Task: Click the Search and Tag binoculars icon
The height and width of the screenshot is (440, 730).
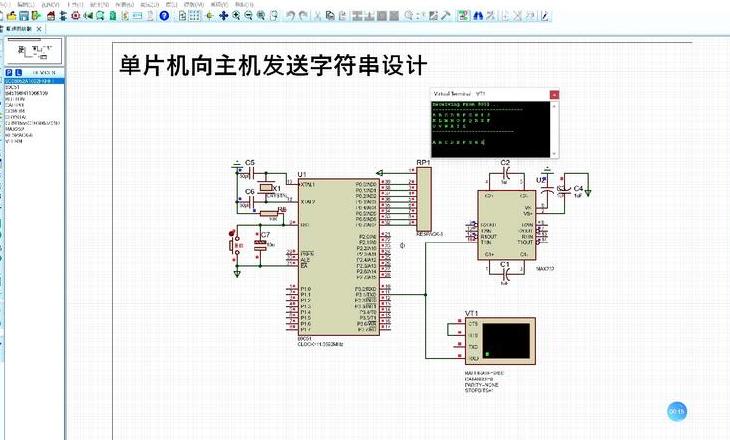Action: tap(478, 16)
